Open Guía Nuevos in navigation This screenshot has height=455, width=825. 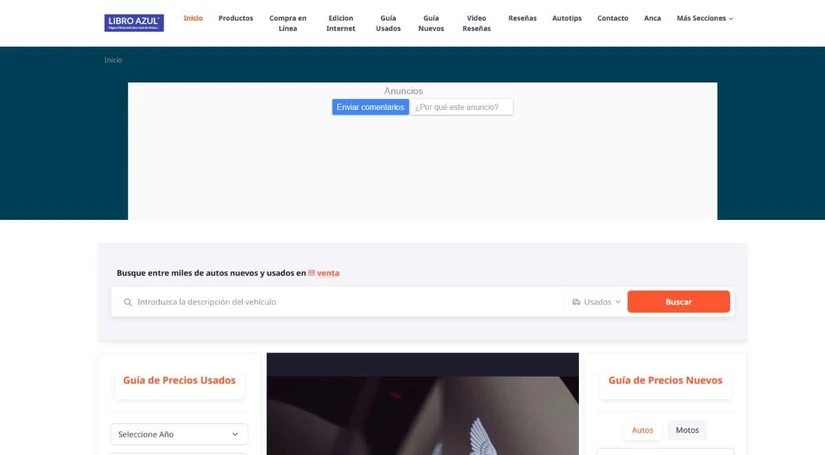[x=431, y=23]
